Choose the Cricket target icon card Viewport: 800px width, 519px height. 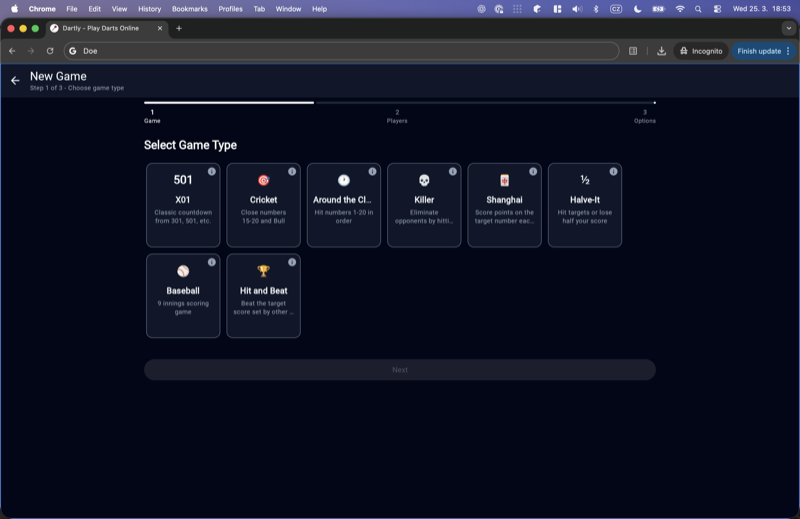click(x=263, y=205)
